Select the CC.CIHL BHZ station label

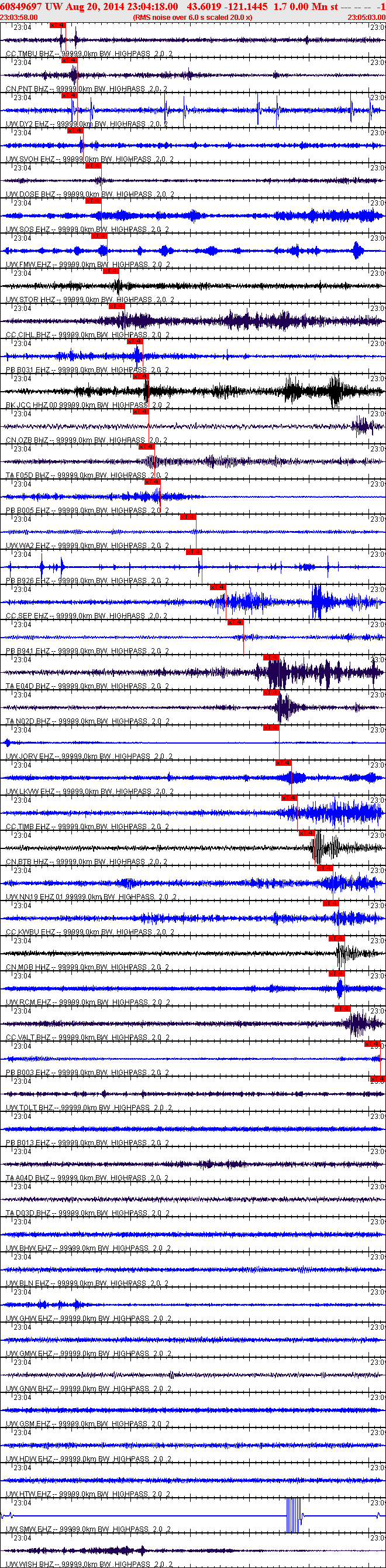(x=88, y=335)
